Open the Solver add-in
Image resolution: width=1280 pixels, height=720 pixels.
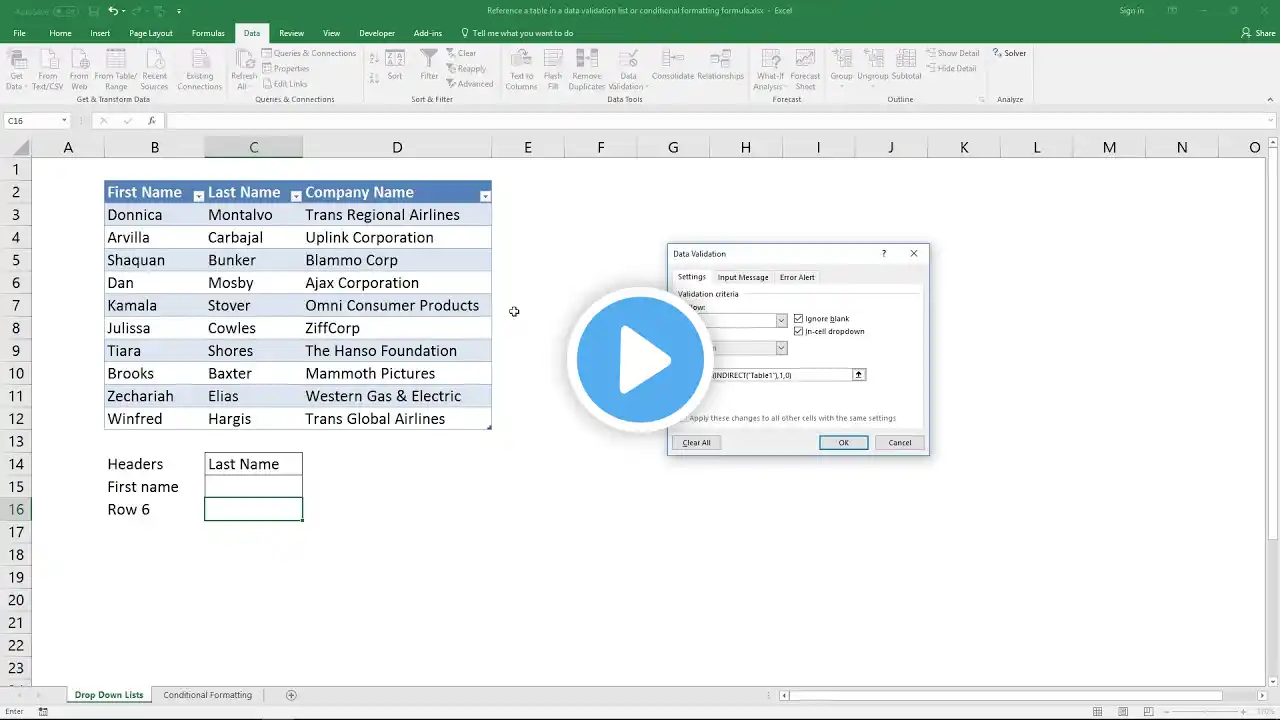coord(1009,53)
